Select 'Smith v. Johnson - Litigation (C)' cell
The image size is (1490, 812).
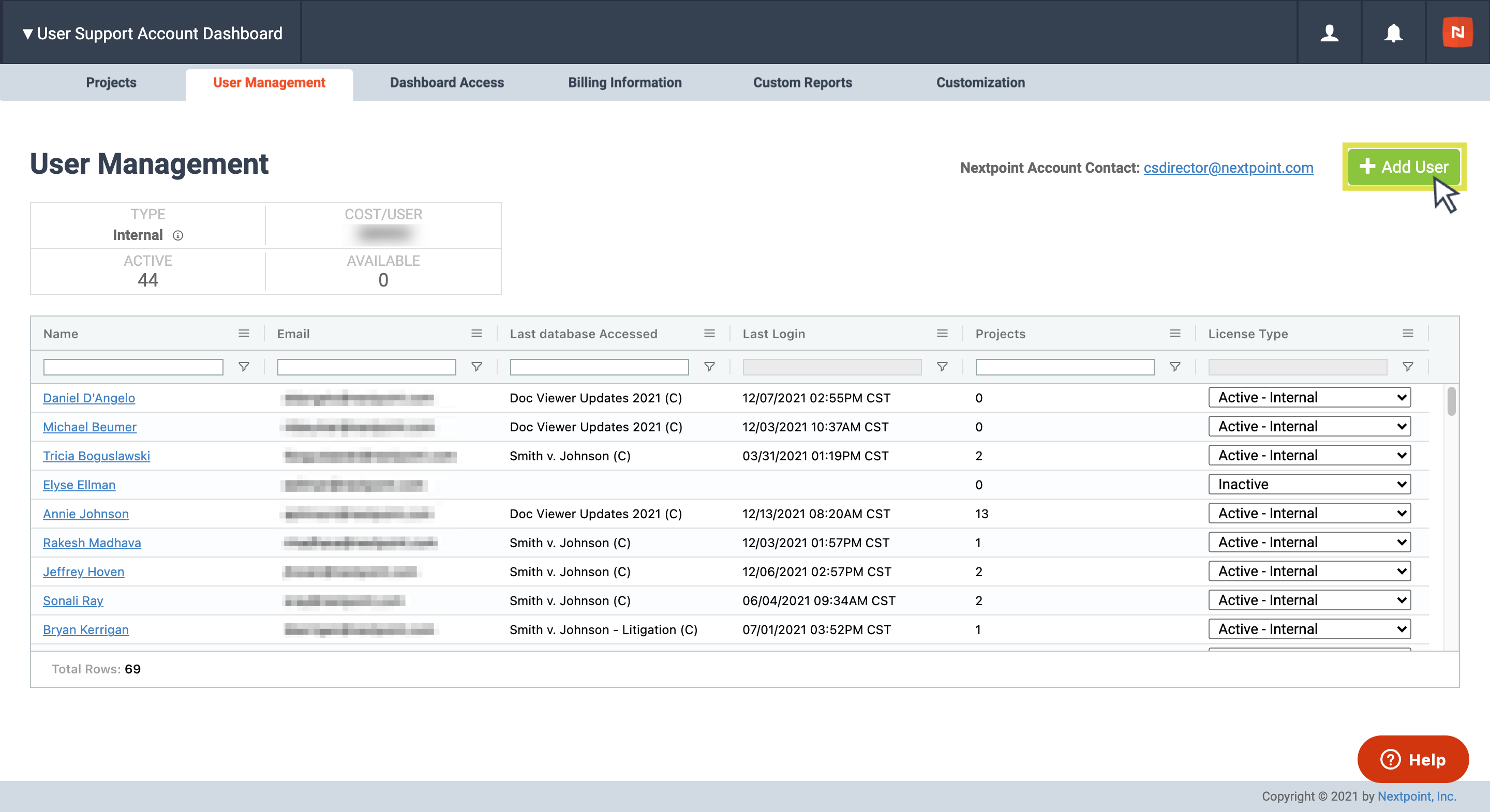point(603,629)
